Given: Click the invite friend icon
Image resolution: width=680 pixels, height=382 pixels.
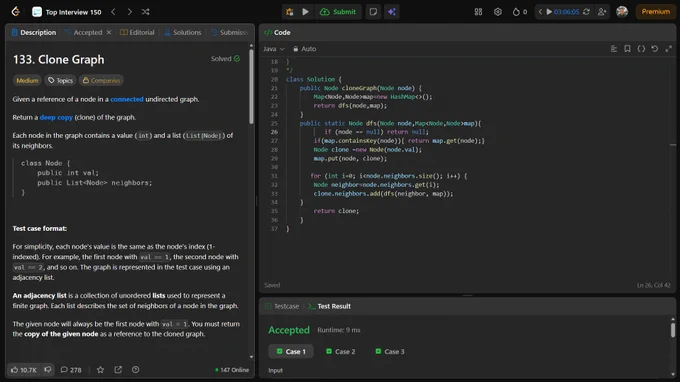Looking at the screenshot, I should (602, 12).
